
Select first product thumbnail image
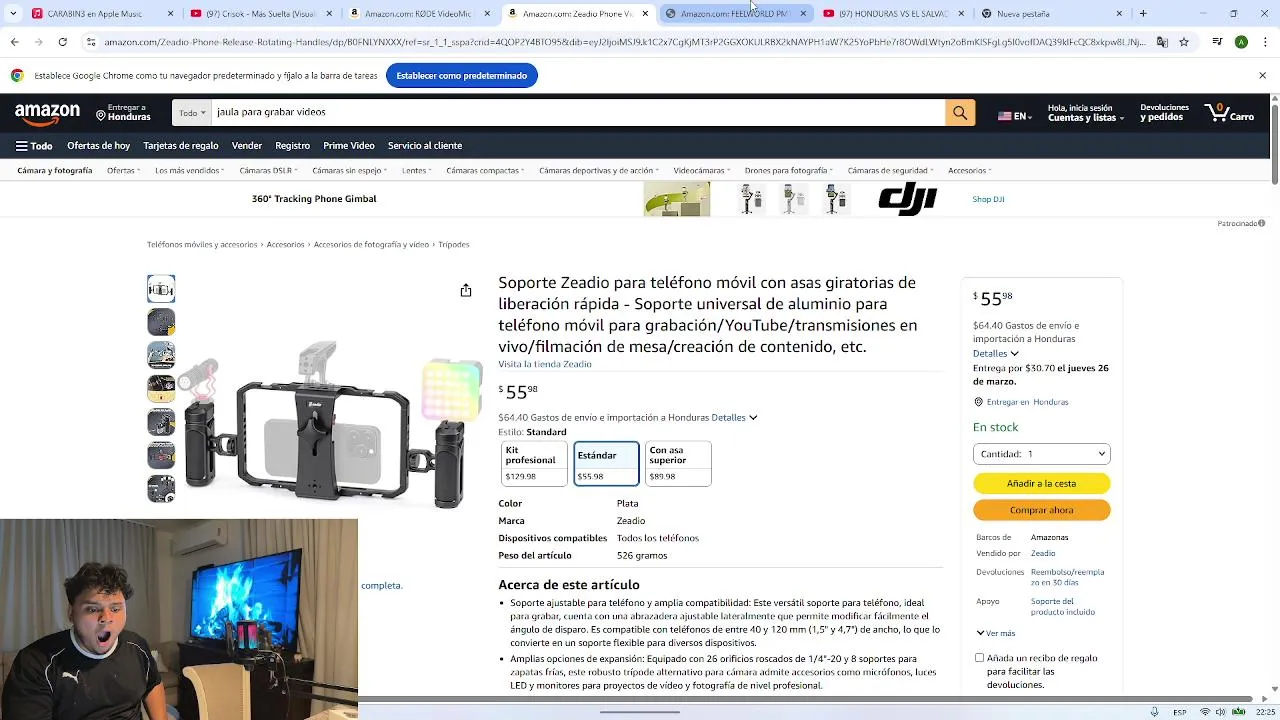[161, 289]
